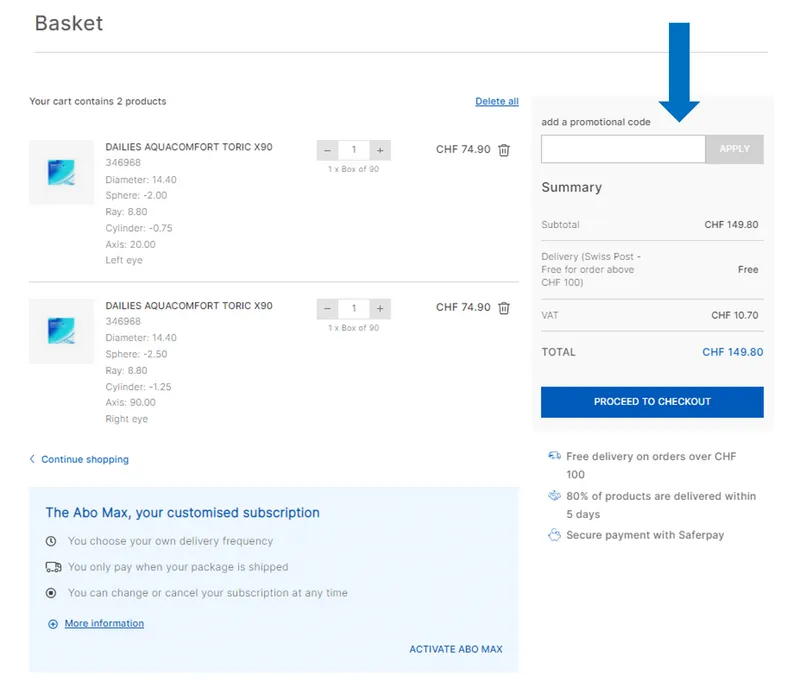Image resolution: width=800 pixels, height=682 pixels.
Task: Click quantity field of right eye product
Action: [x=354, y=309]
